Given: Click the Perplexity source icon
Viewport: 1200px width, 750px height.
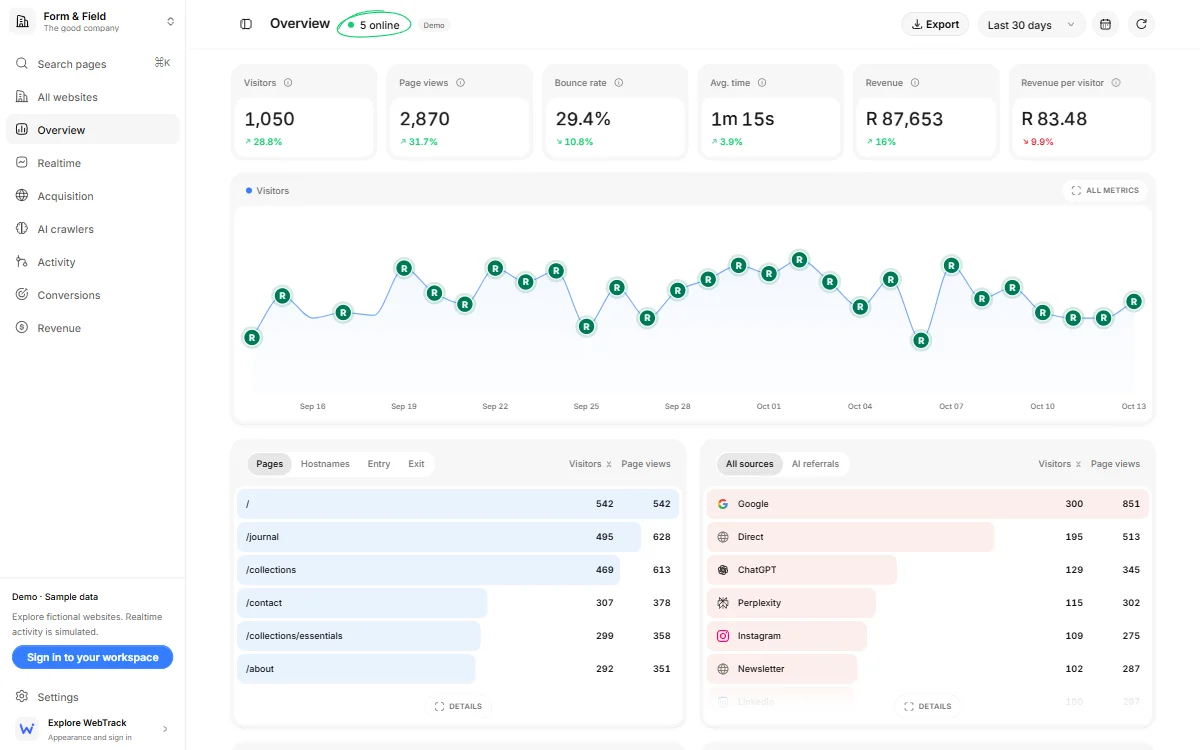Looking at the screenshot, I should (x=723, y=603).
